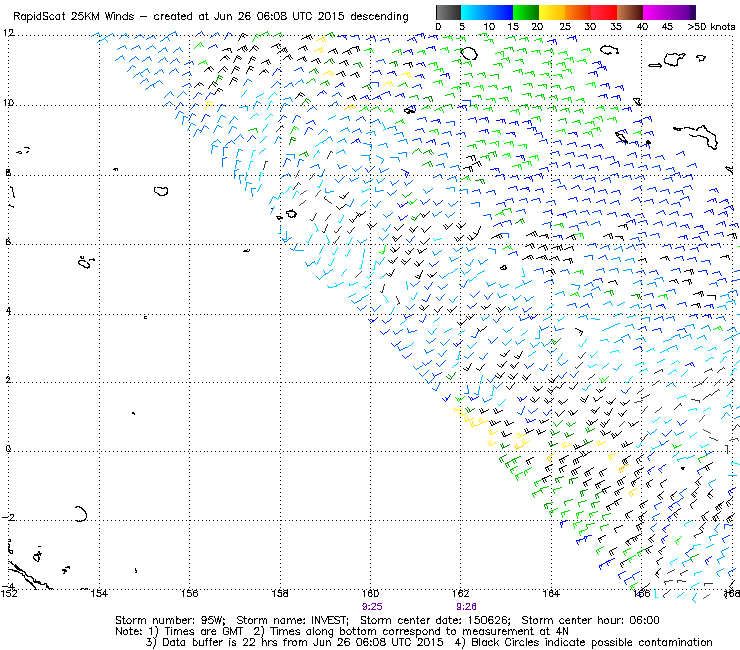The height and width of the screenshot is (650, 740).
Task: Click the longitude 162 axis label
Action: 461,593
